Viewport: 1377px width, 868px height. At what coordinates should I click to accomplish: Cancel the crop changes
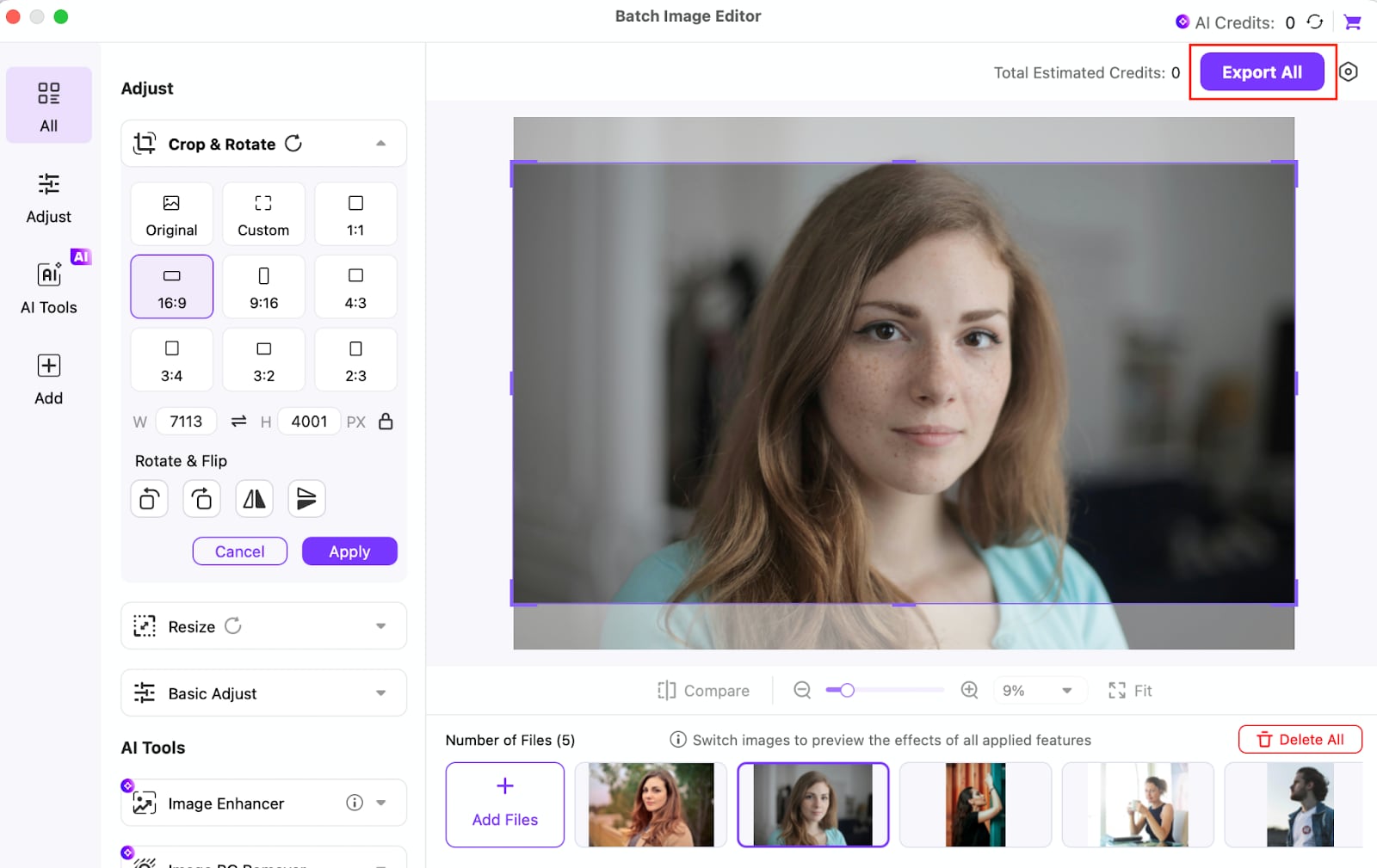[239, 551]
